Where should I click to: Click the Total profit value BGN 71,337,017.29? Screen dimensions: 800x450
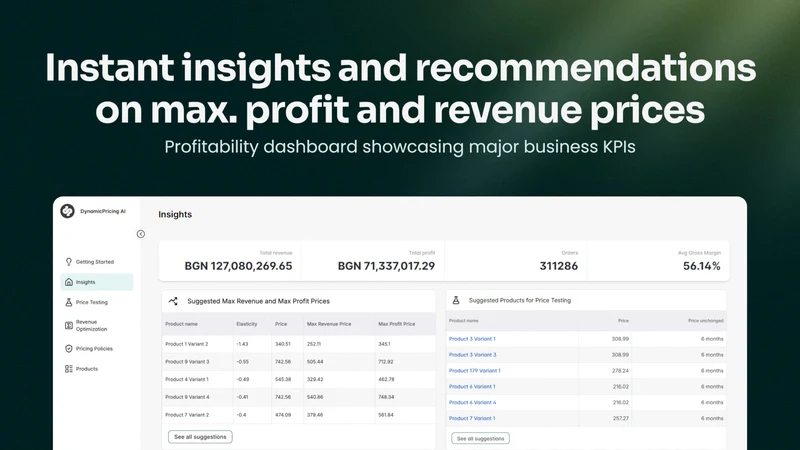click(x=386, y=266)
